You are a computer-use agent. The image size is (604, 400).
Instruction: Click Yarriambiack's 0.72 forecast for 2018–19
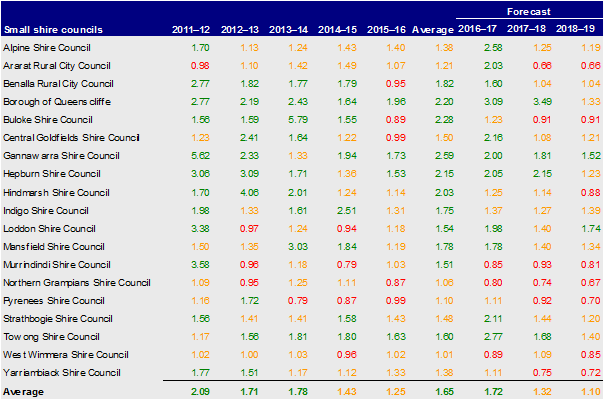[591, 373]
